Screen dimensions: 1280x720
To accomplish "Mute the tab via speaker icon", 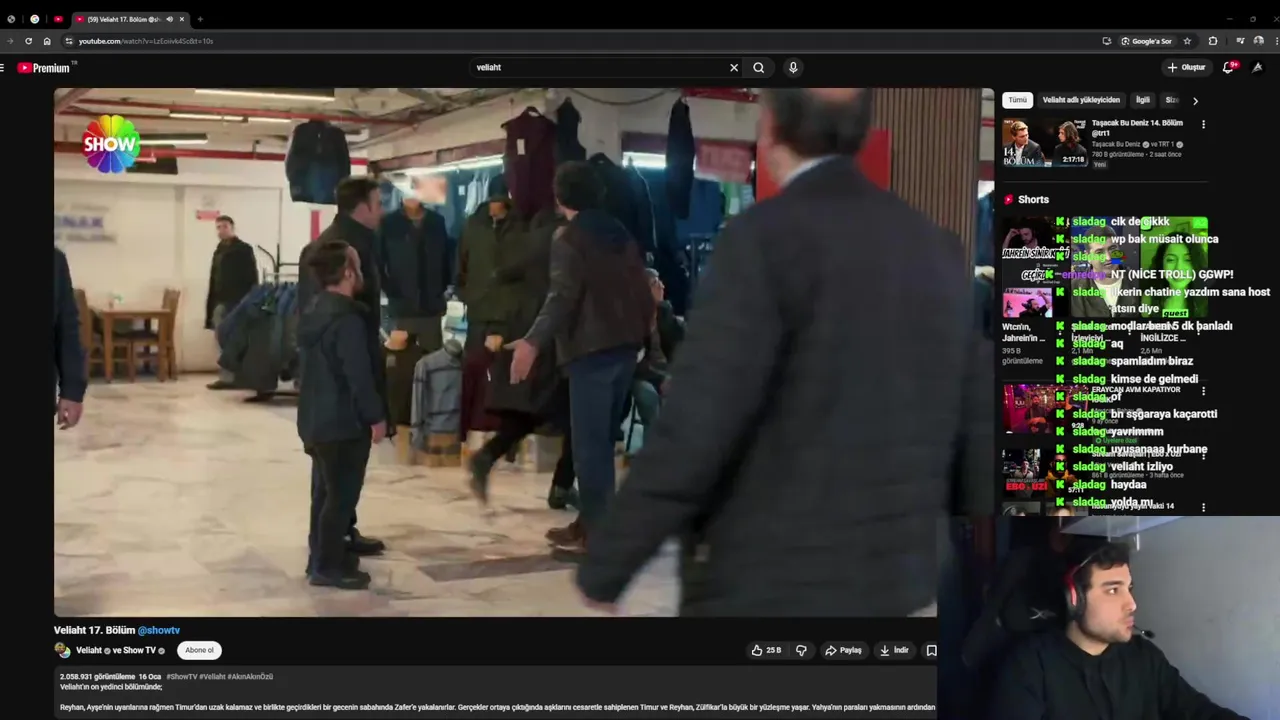I will [x=169, y=19].
